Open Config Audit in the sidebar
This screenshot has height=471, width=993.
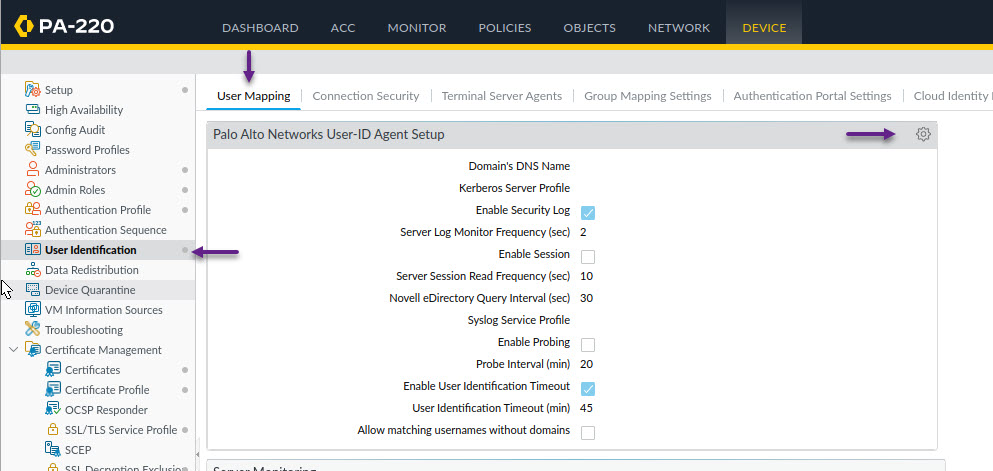75,130
